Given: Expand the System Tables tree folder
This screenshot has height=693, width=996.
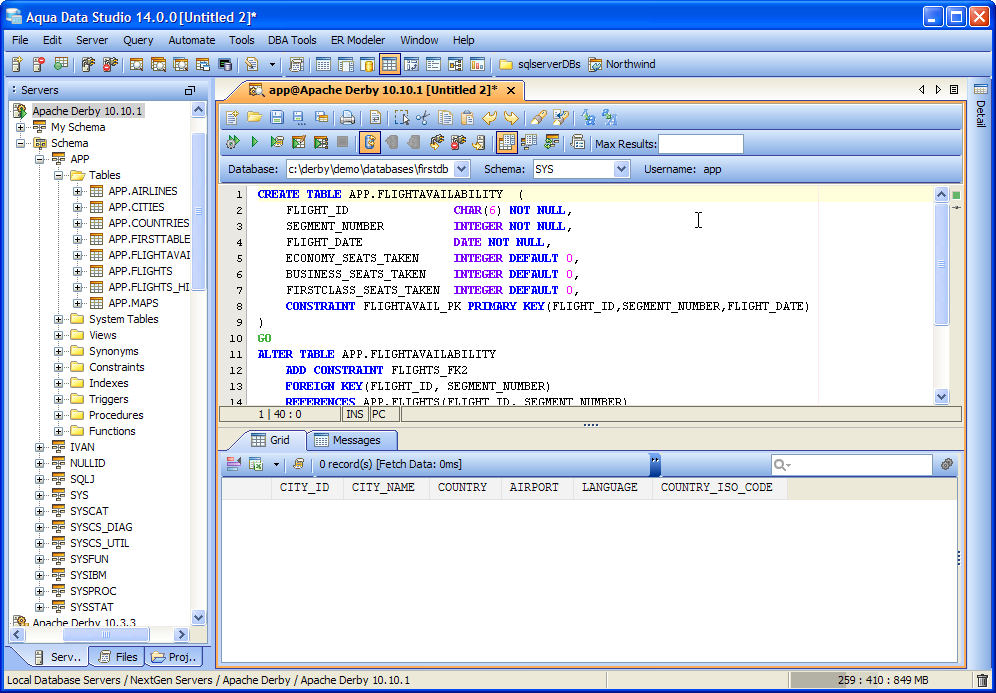Looking at the screenshot, I should pos(59,319).
